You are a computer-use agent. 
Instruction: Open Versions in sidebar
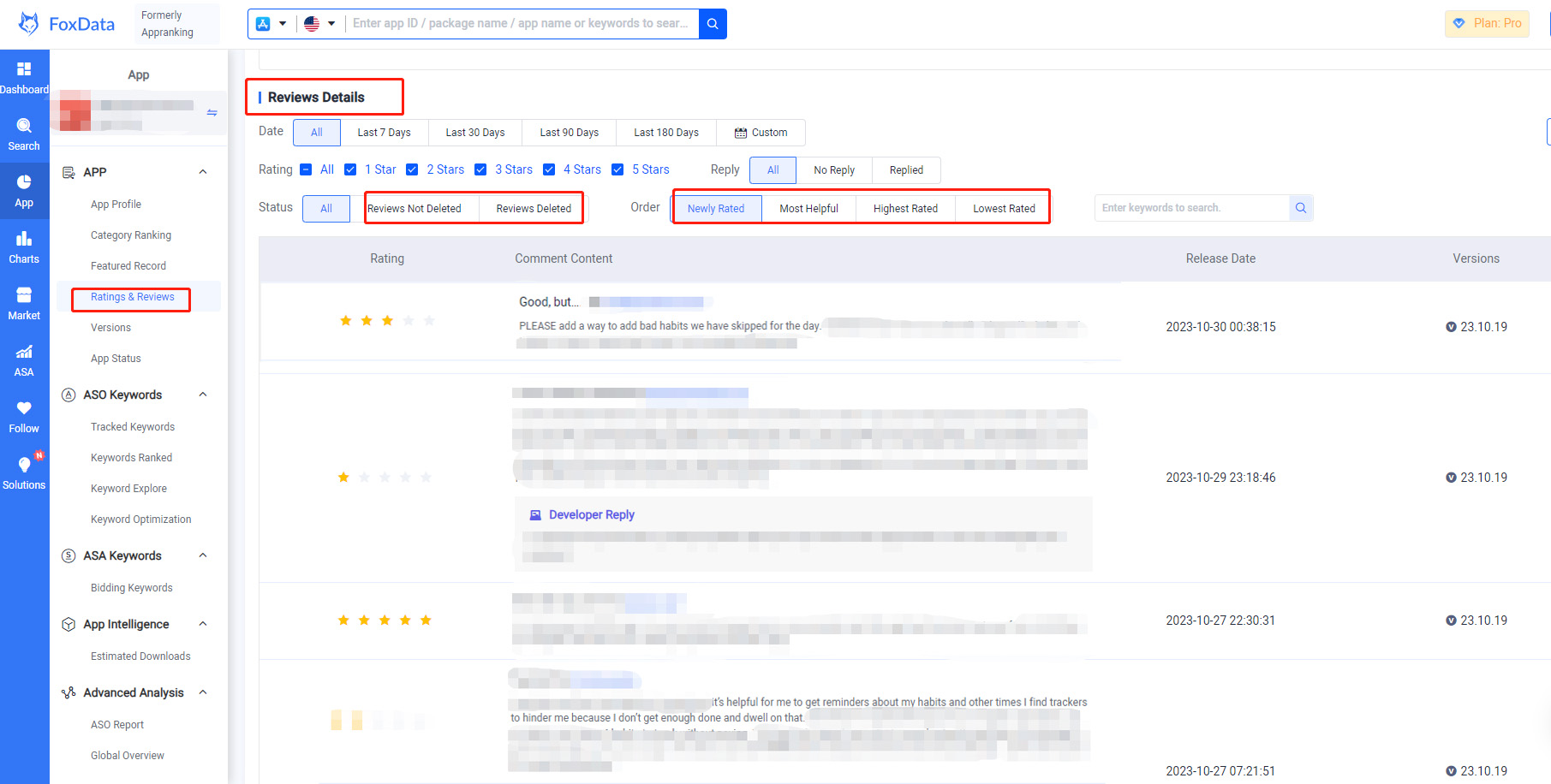[x=111, y=328]
